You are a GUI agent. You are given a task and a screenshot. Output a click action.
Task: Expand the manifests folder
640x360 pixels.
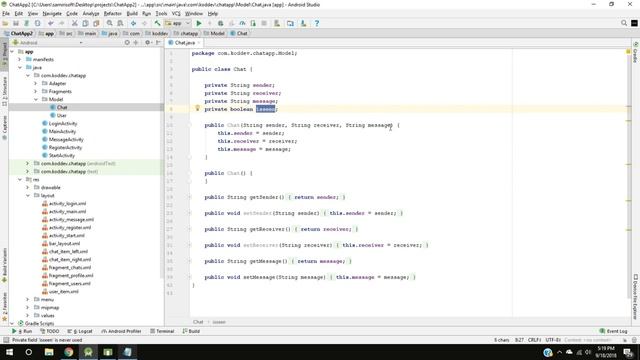point(20,60)
